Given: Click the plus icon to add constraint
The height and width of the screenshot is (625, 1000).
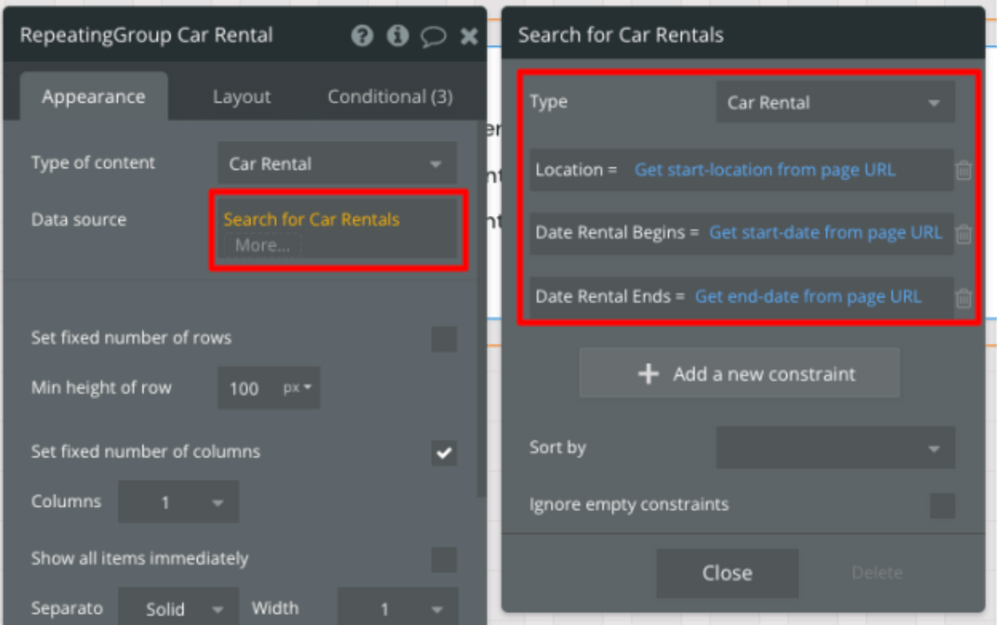Looking at the screenshot, I should pos(648,374).
